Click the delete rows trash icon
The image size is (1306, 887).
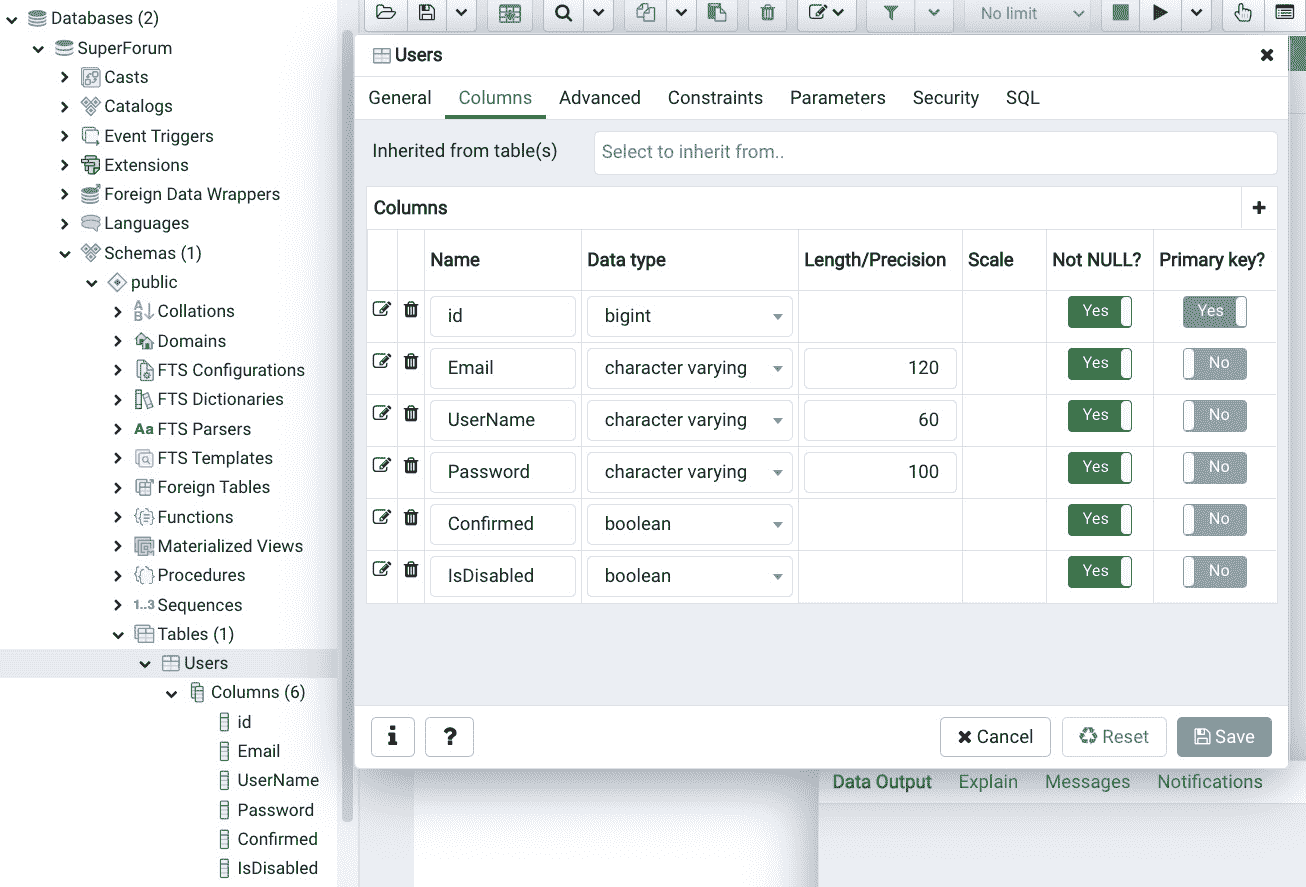click(x=767, y=14)
